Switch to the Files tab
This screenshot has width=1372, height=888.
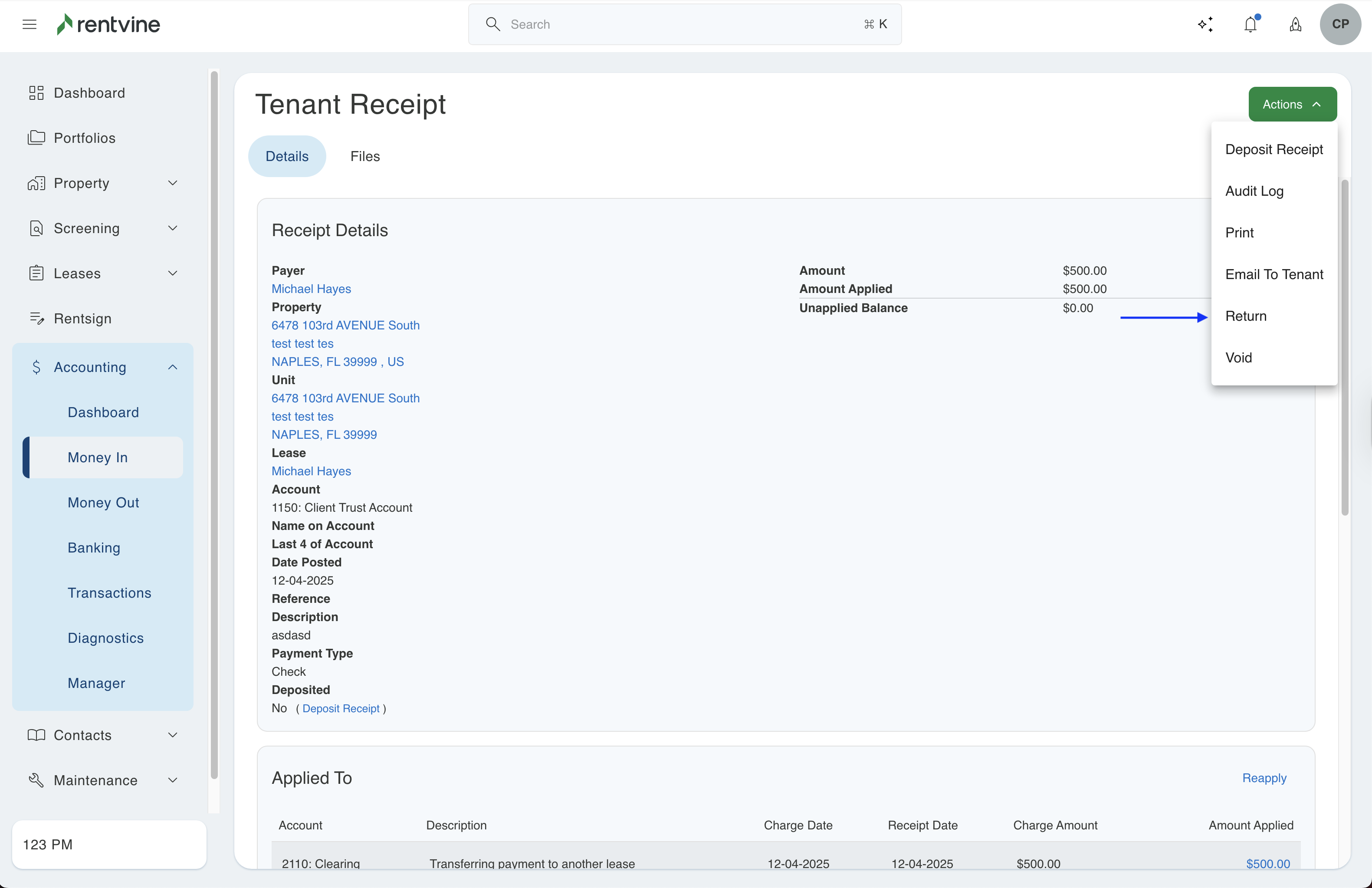[x=365, y=156]
